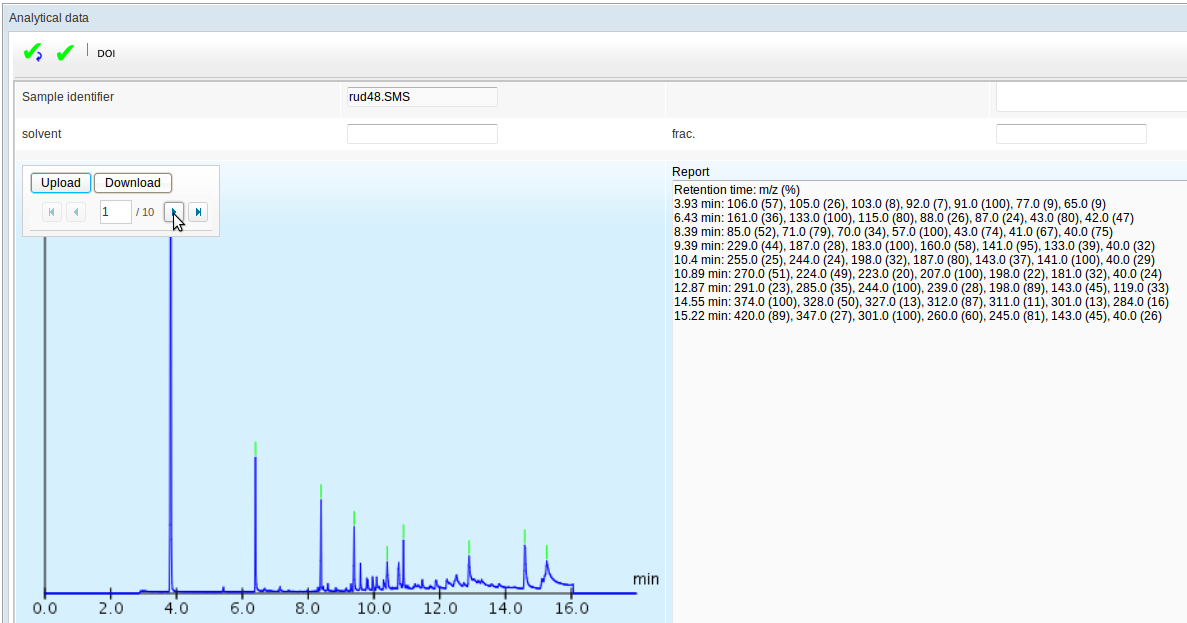Click the page number input box
The width and height of the screenshot is (1187, 623).
115,211
